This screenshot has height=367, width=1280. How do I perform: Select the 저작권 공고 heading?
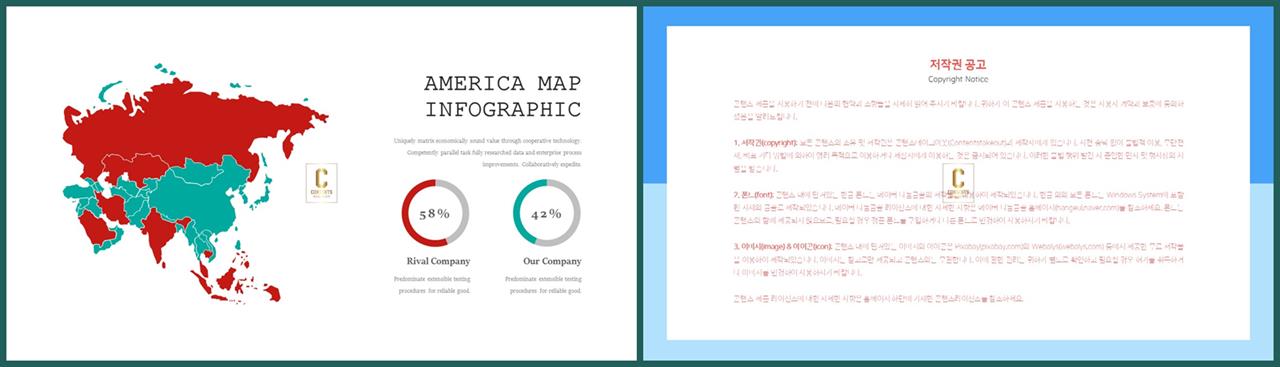pyautogui.click(x=958, y=65)
